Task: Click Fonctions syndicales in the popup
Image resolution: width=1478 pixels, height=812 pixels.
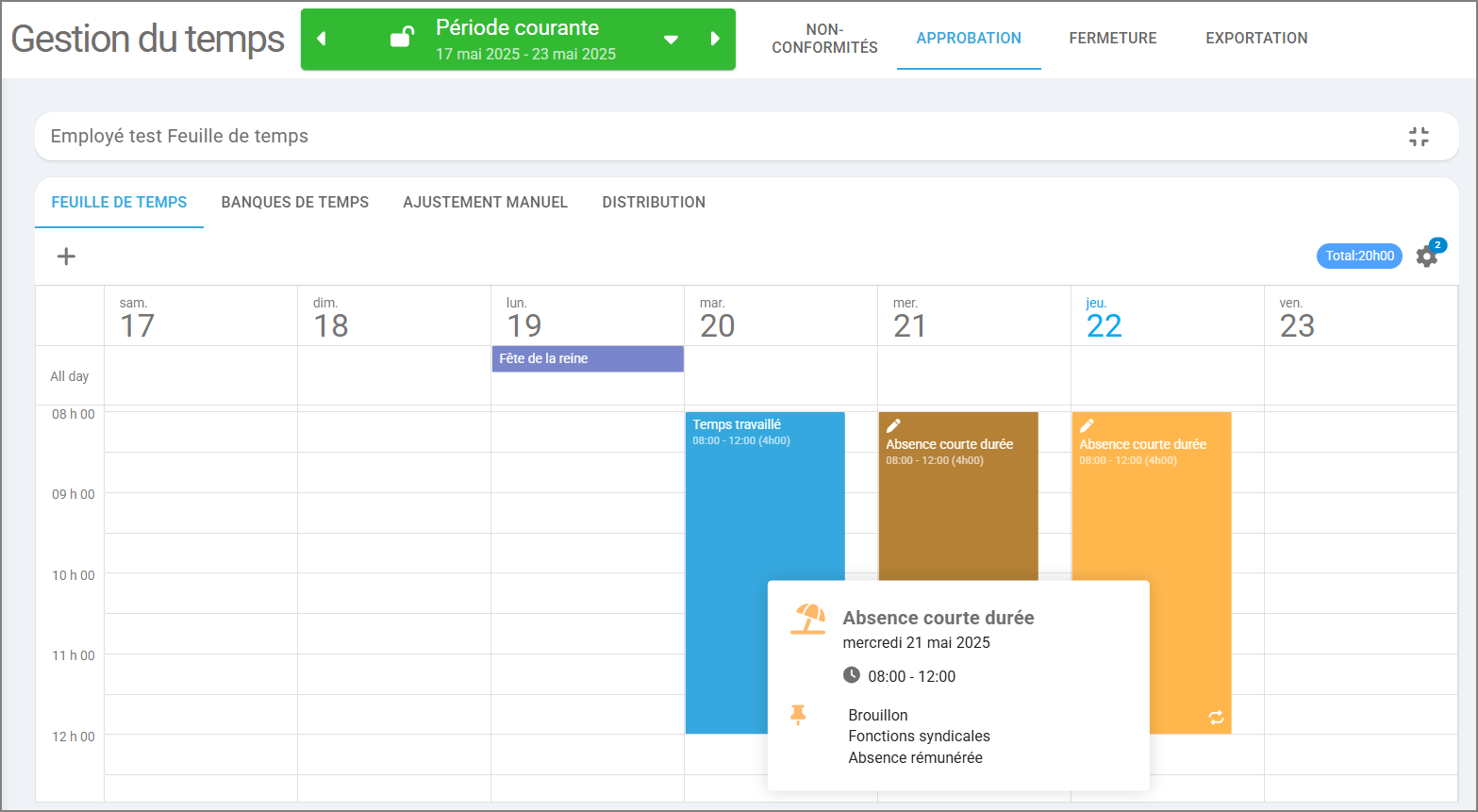Action: pos(920,737)
